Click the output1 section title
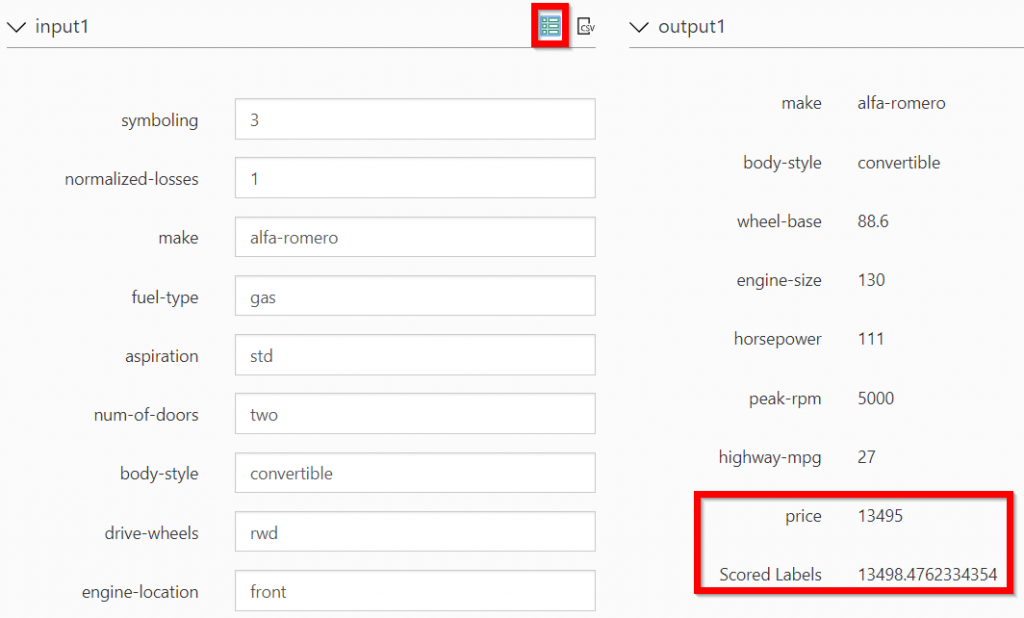Image resolution: width=1024 pixels, height=618 pixels. (x=692, y=26)
